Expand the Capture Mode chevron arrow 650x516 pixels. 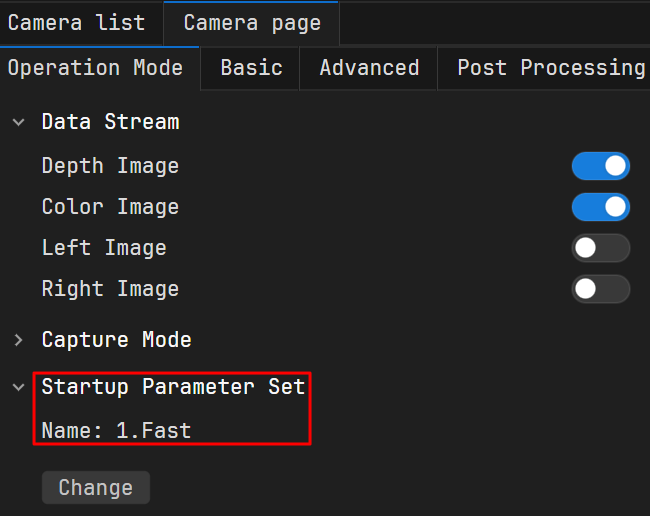(18, 340)
